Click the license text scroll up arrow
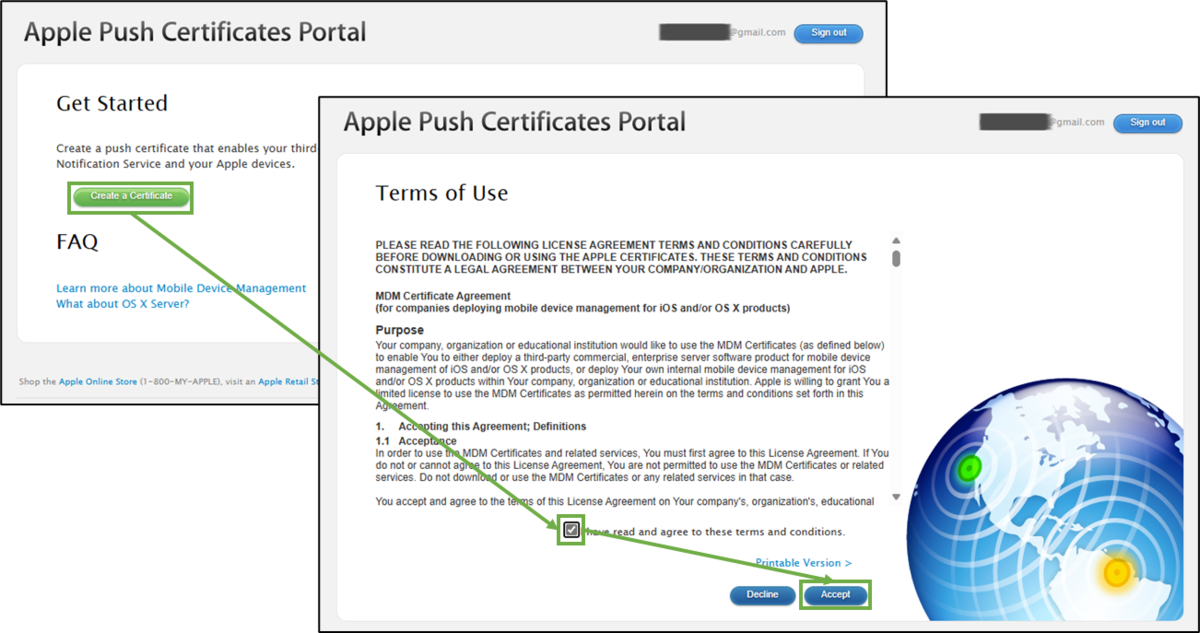The image size is (1200, 633). 896,241
